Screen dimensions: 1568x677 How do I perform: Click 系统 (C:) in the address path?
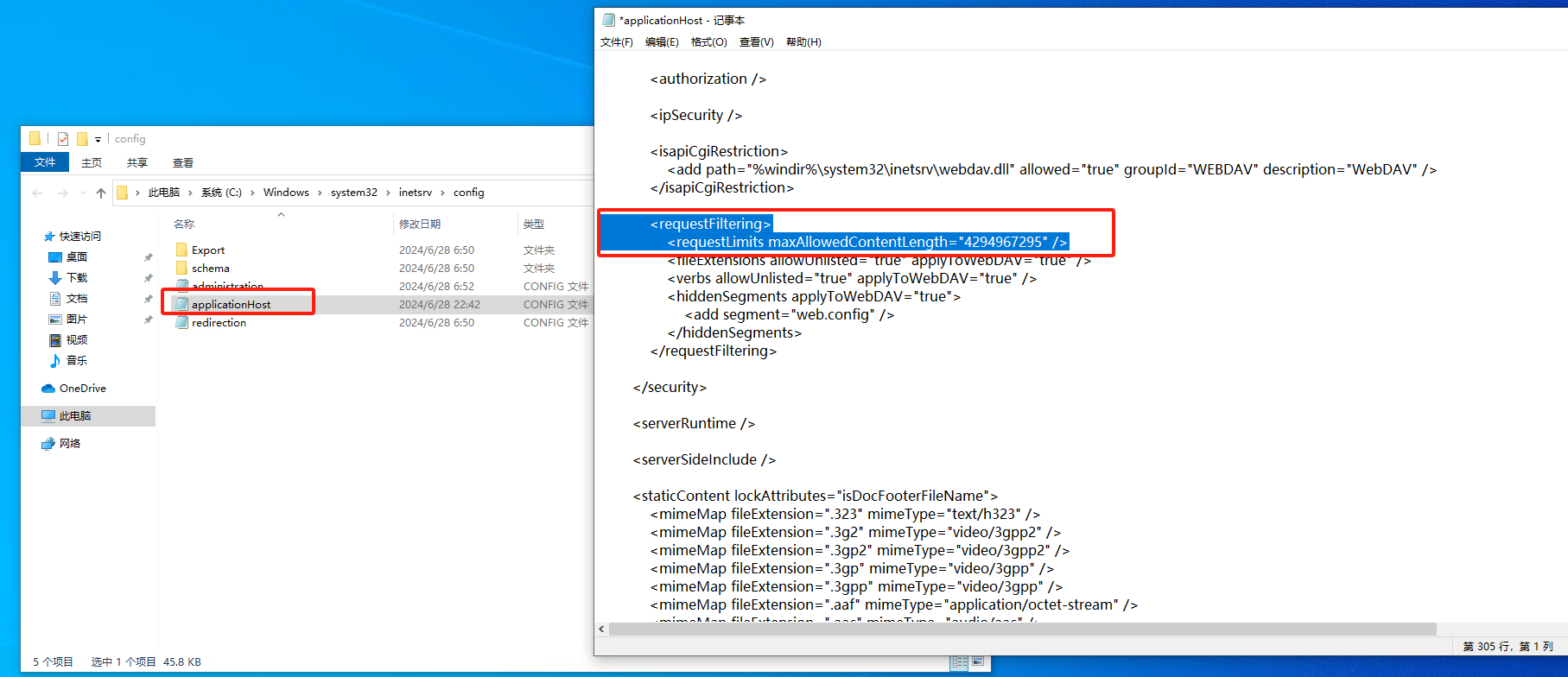coord(221,193)
